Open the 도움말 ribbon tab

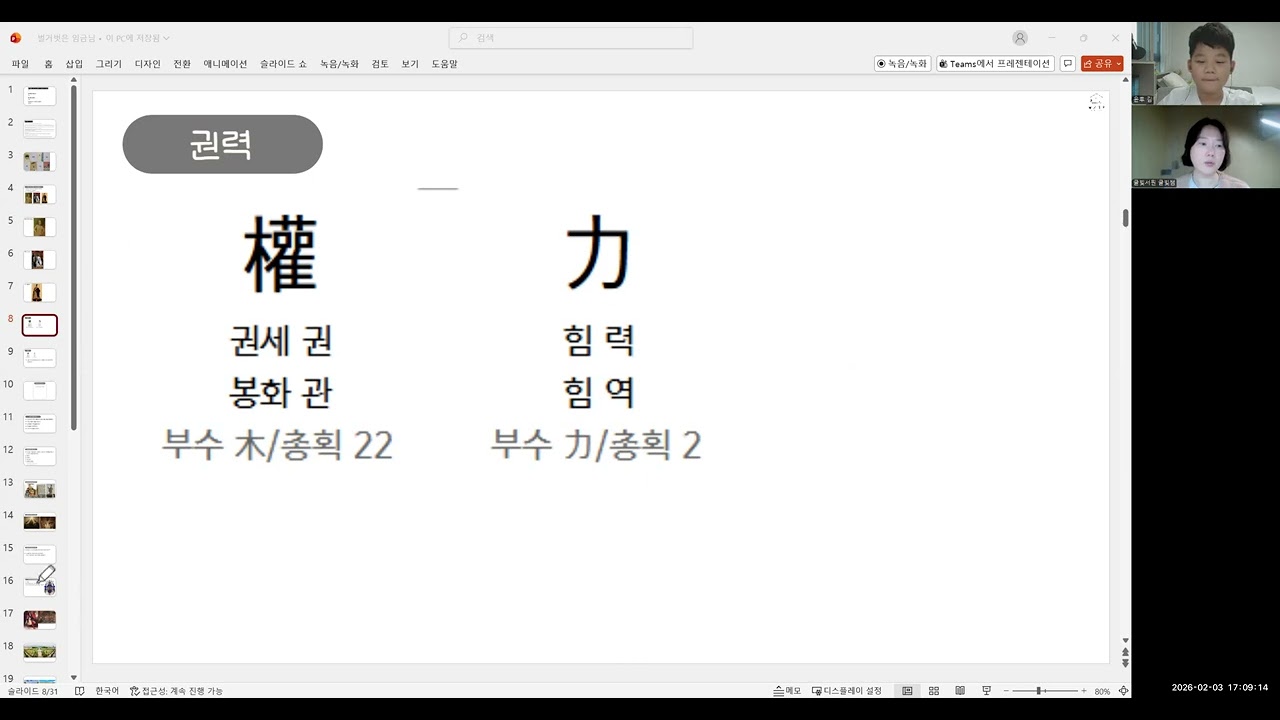coord(445,64)
